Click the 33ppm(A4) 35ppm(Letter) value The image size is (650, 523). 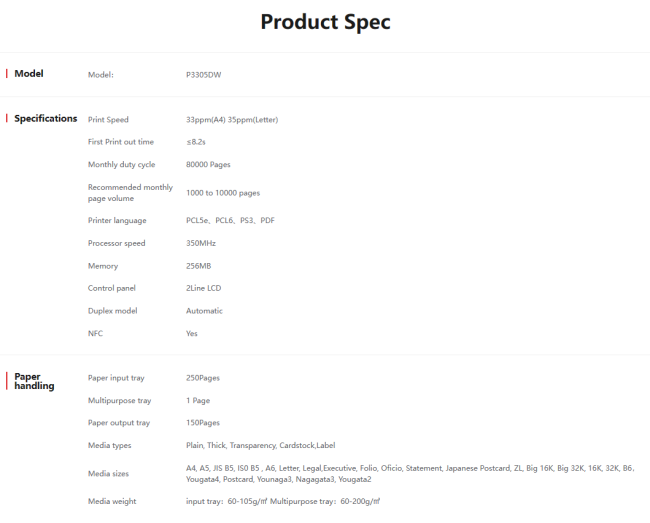click(x=231, y=120)
